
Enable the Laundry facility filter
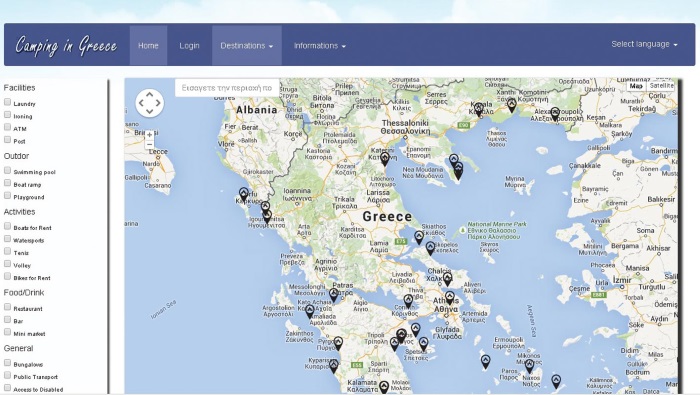click(7, 102)
